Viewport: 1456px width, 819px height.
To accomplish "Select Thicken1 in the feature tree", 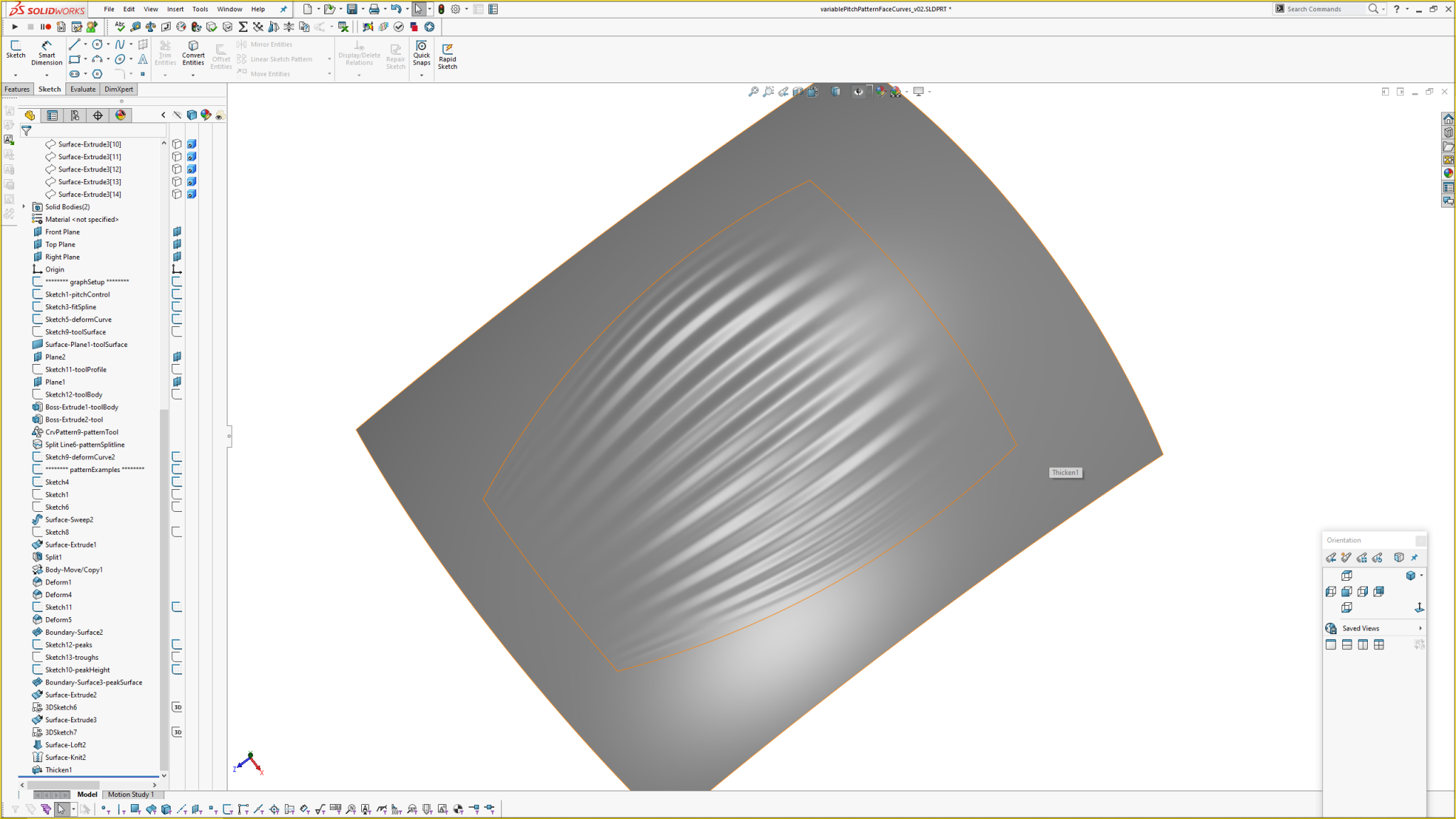I will [58, 770].
